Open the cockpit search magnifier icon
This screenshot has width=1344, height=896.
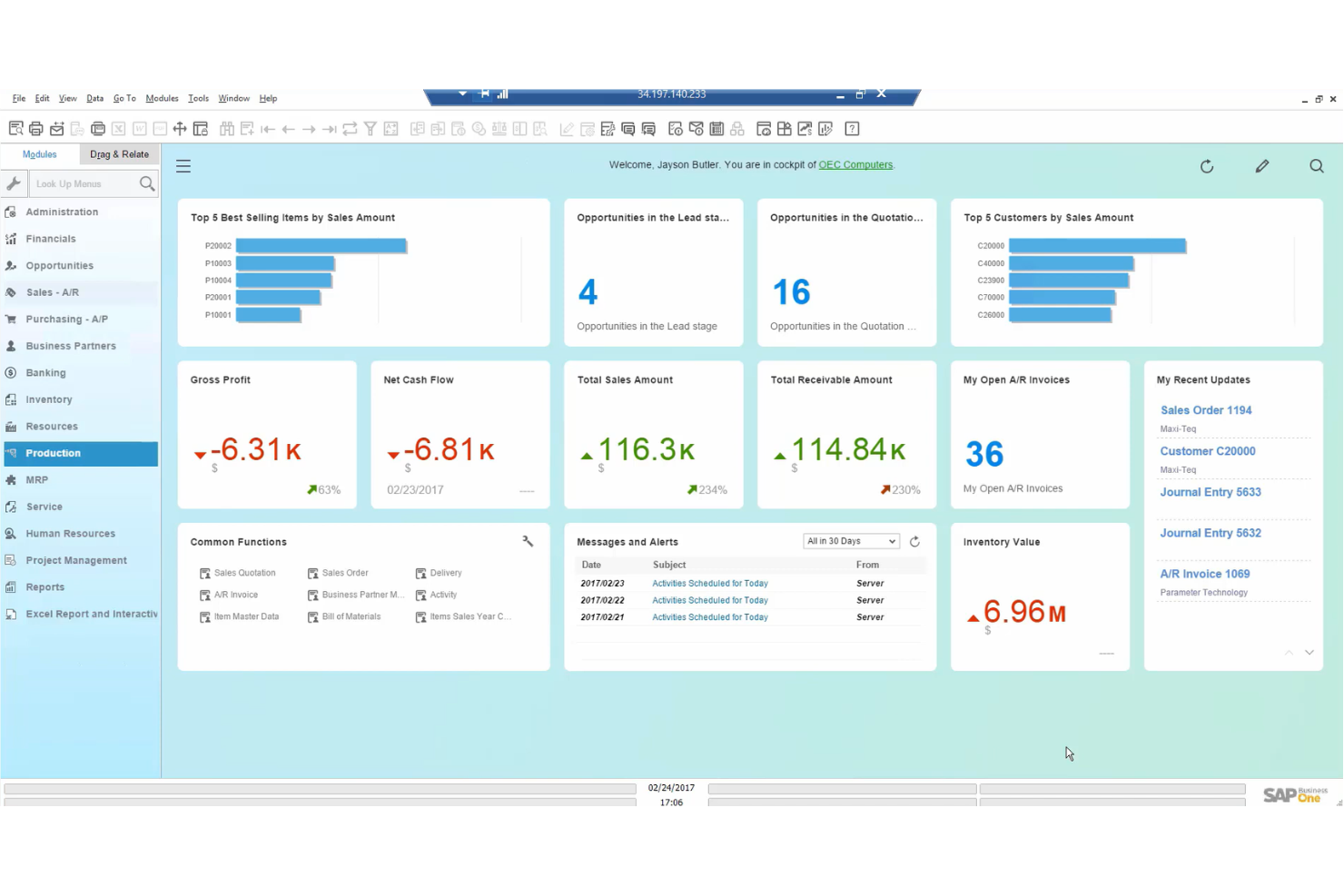(1317, 166)
